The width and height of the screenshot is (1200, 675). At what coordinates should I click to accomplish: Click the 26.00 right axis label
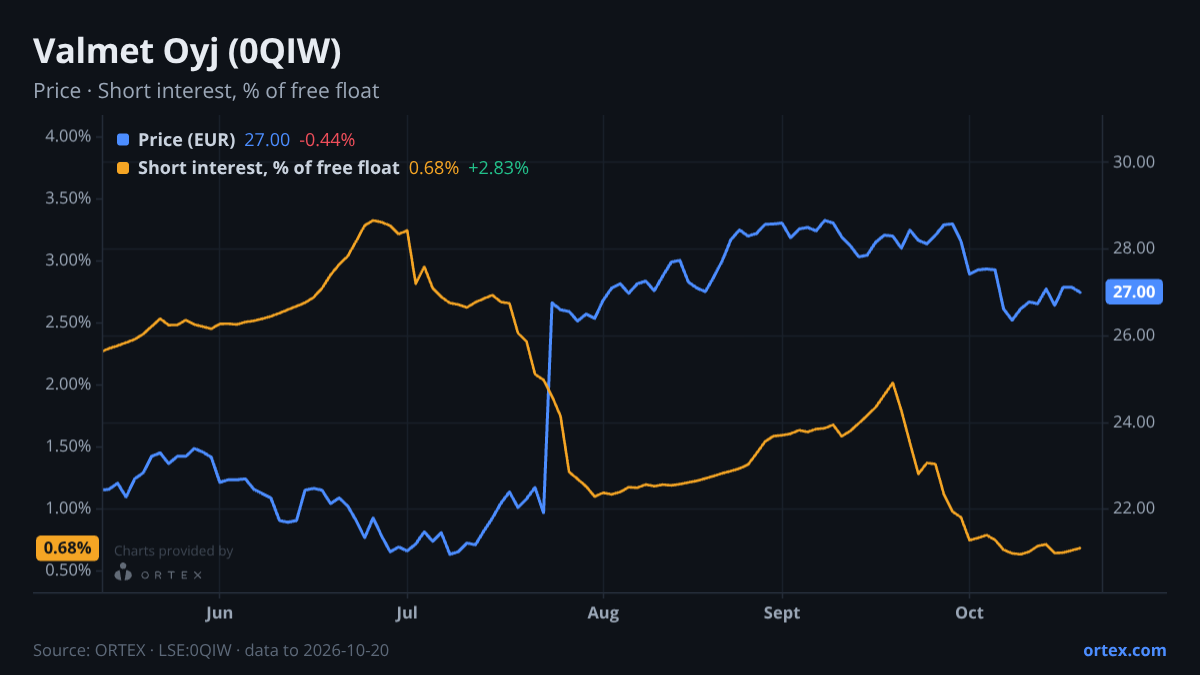(1134, 335)
